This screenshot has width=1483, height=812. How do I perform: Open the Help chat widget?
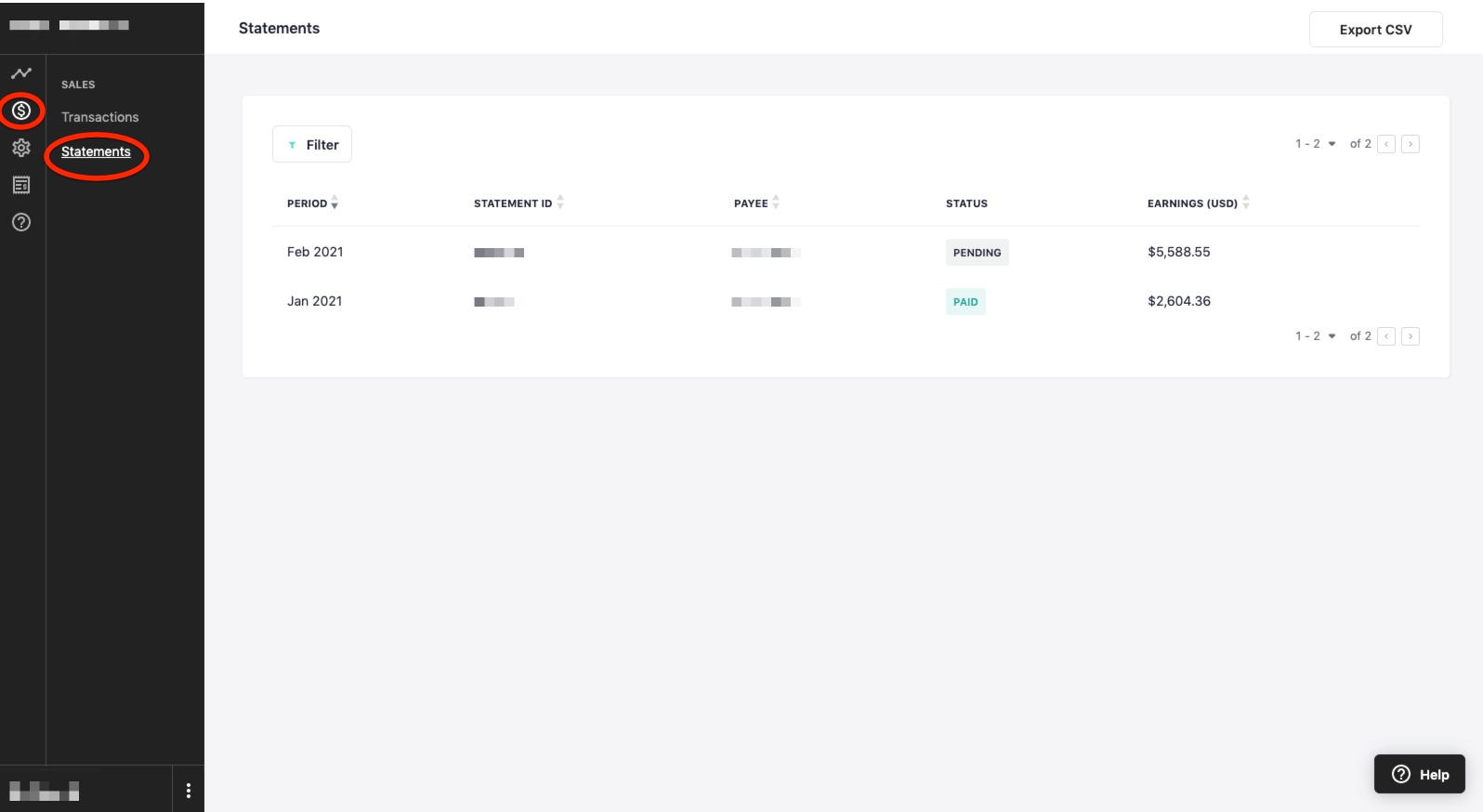pyautogui.click(x=1419, y=774)
